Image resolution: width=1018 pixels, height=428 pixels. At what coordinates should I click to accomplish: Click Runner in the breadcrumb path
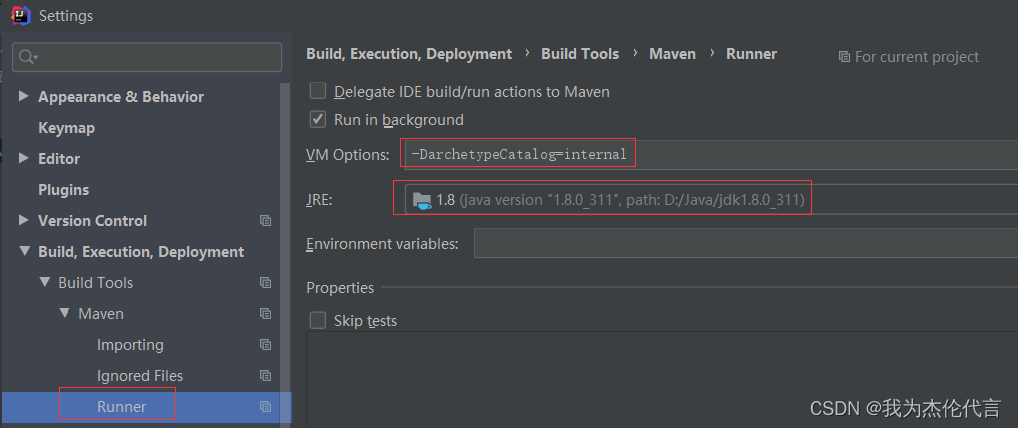(x=751, y=54)
